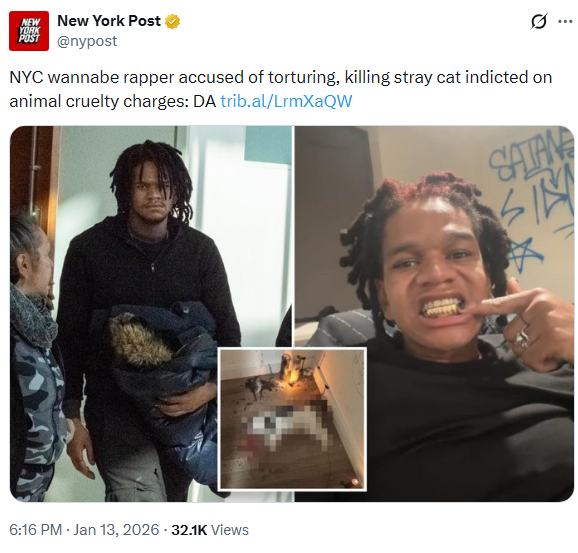578x553 pixels.
Task: Click the 32.1K view count number
Action: coord(189,530)
